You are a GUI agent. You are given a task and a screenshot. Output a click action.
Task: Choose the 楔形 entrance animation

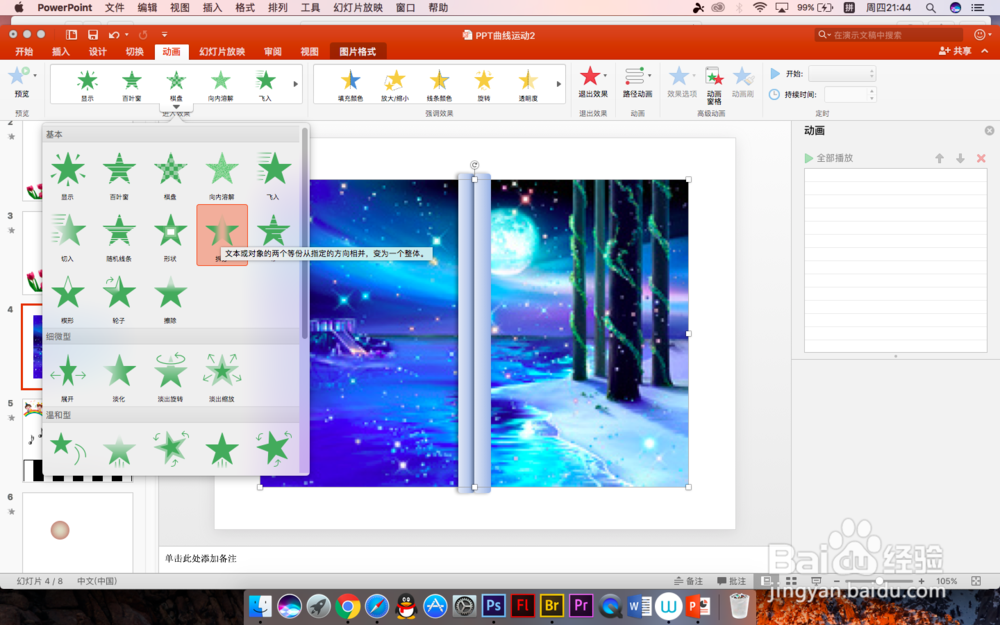coord(68,298)
